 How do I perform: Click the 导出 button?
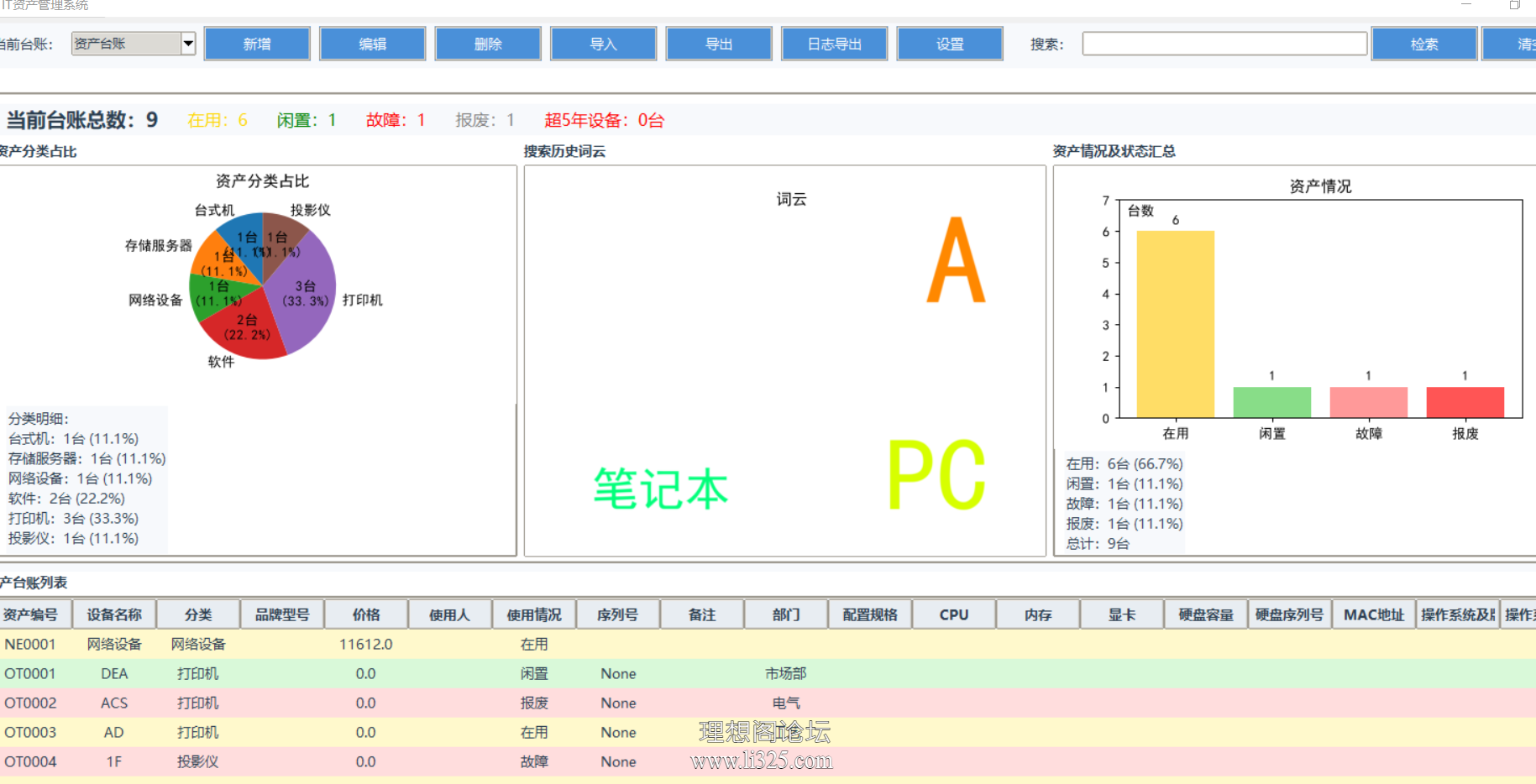719,44
